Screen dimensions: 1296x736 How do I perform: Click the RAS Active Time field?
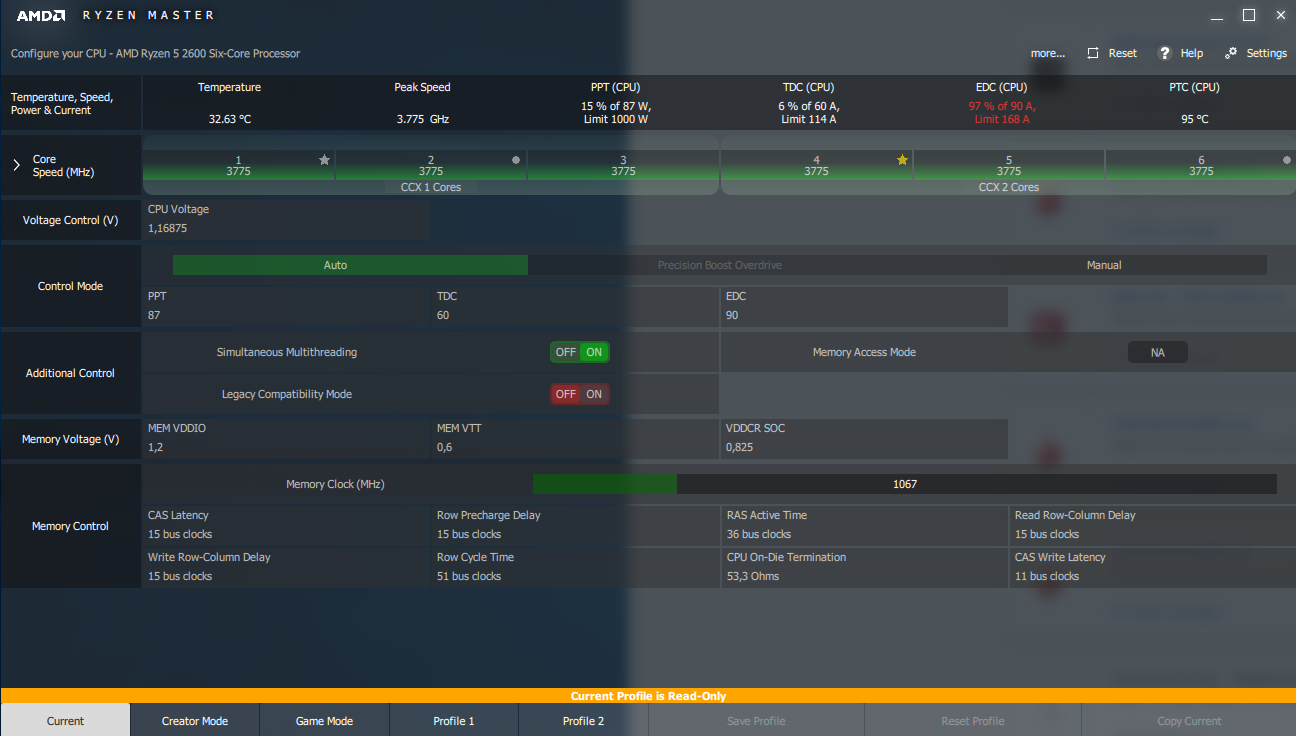[x=864, y=525]
